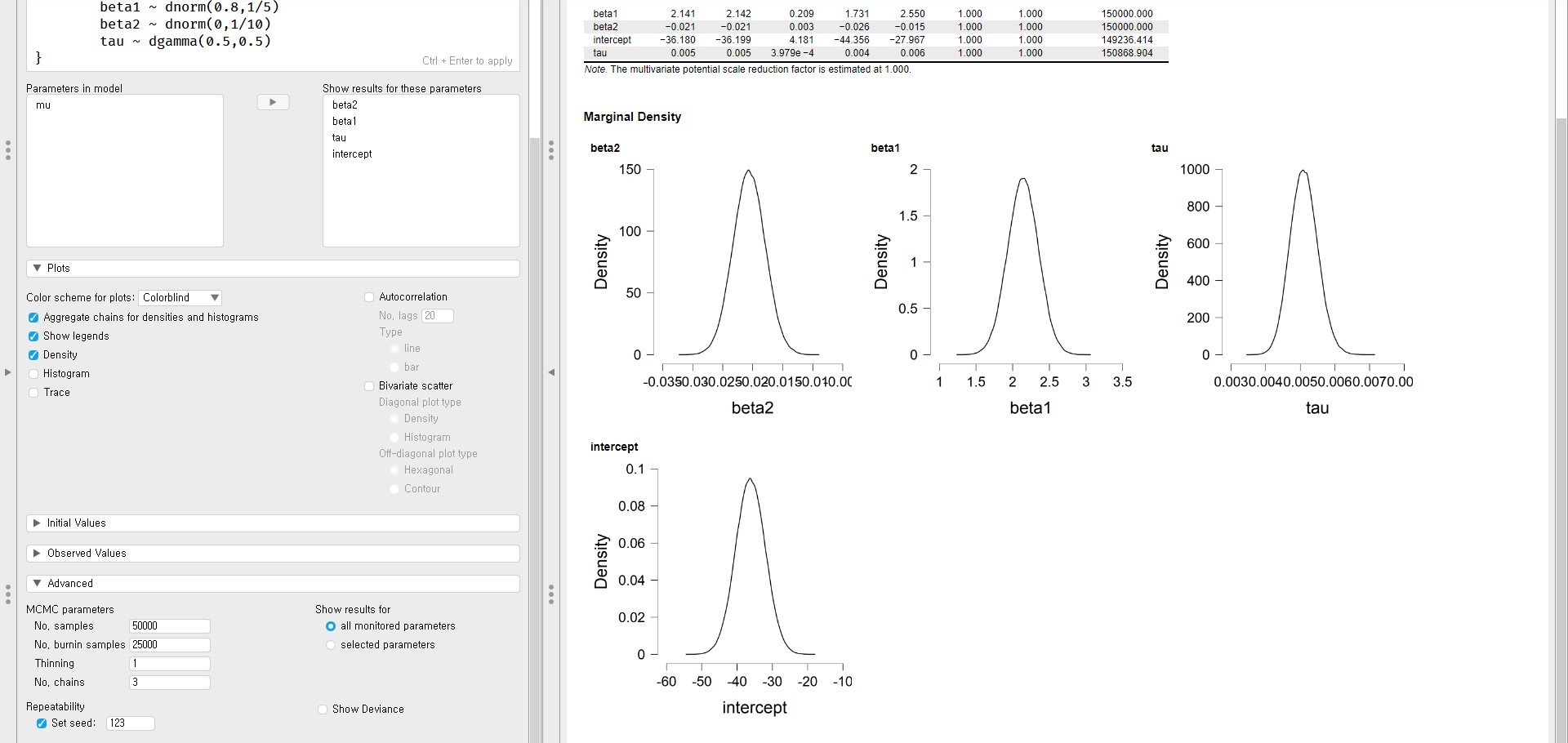
Task: Open the Color scheme dropdown
Action: (x=180, y=298)
